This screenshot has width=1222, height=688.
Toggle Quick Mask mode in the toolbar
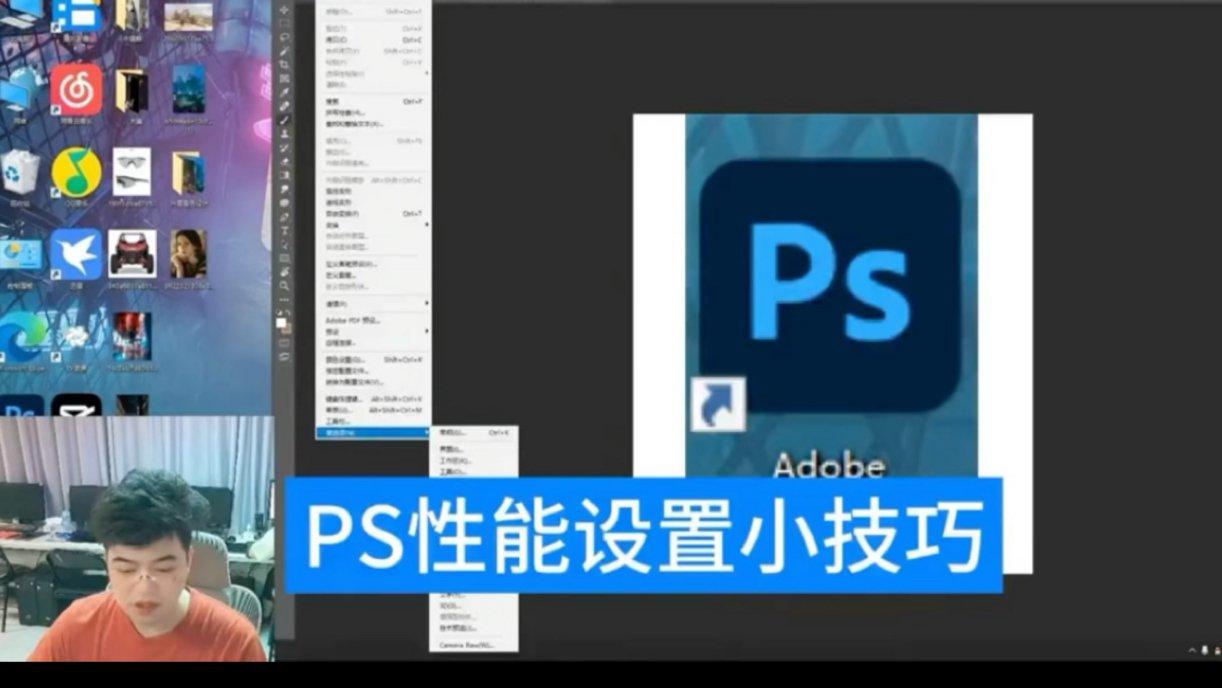[x=284, y=345]
